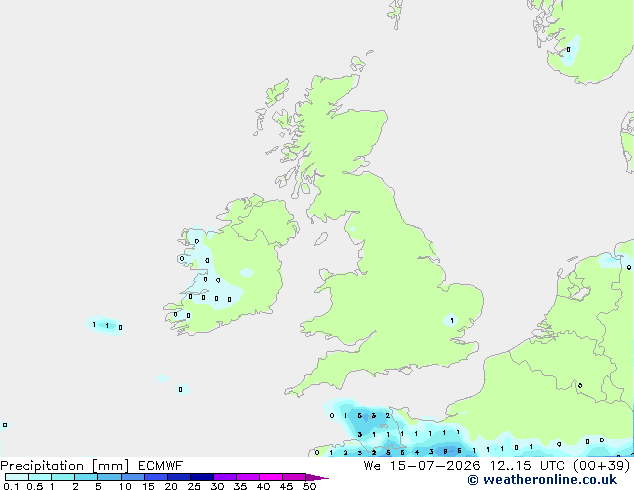634x490 pixels.
Task: Select the 15 mm legend color swatch
Action: click(156, 477)
